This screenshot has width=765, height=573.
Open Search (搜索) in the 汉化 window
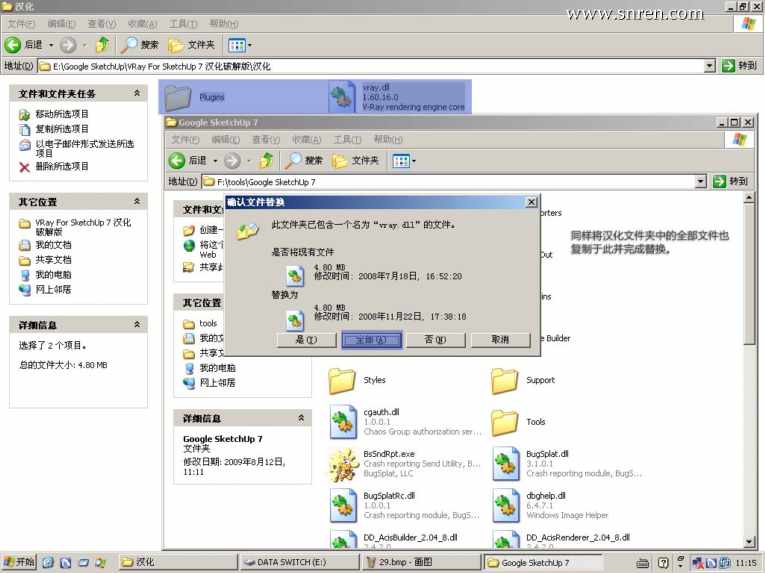pyautogui.click(x=140, y=45)
